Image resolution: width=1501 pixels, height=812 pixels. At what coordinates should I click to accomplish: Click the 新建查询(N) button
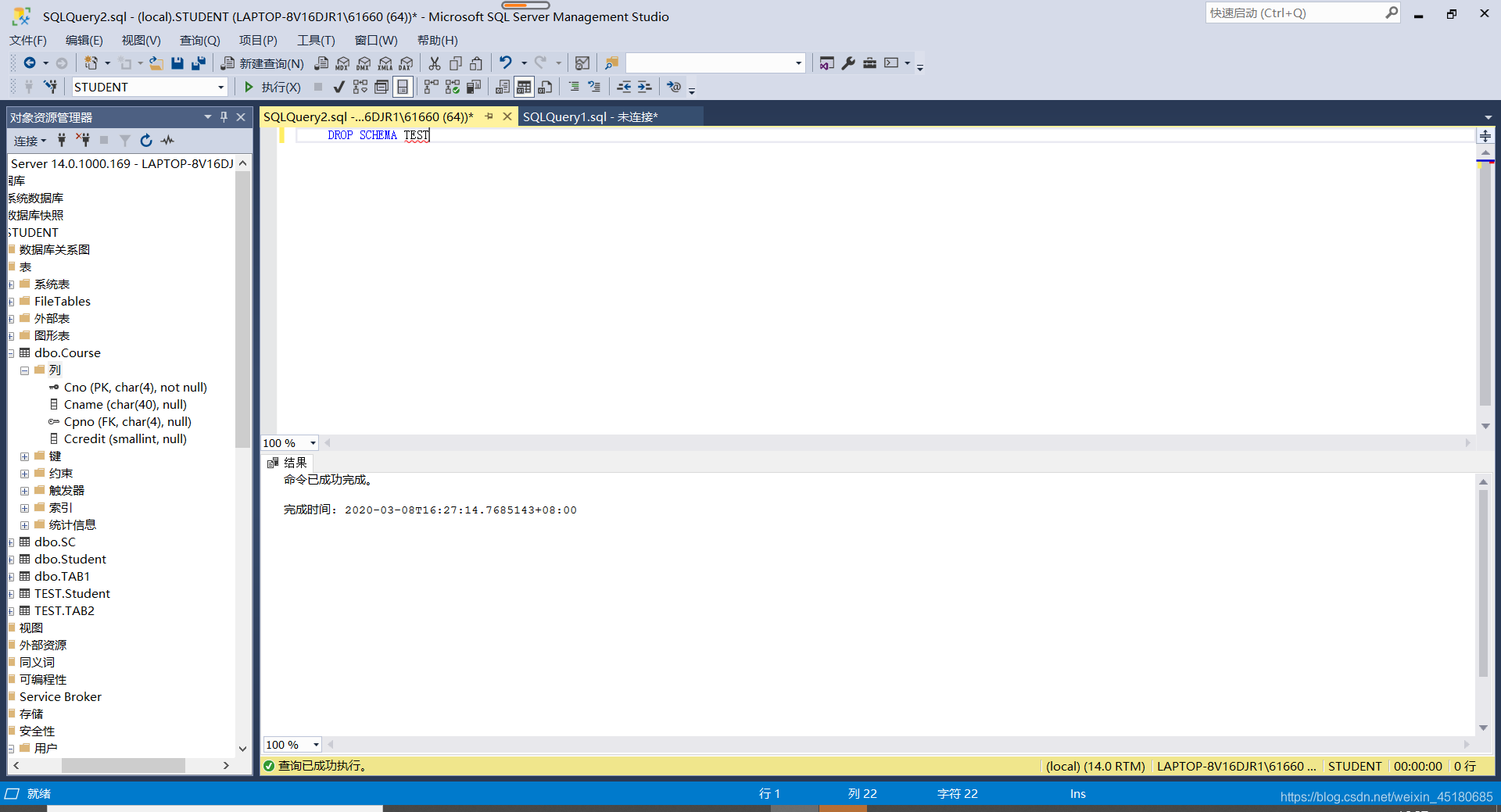coord(262,63)
